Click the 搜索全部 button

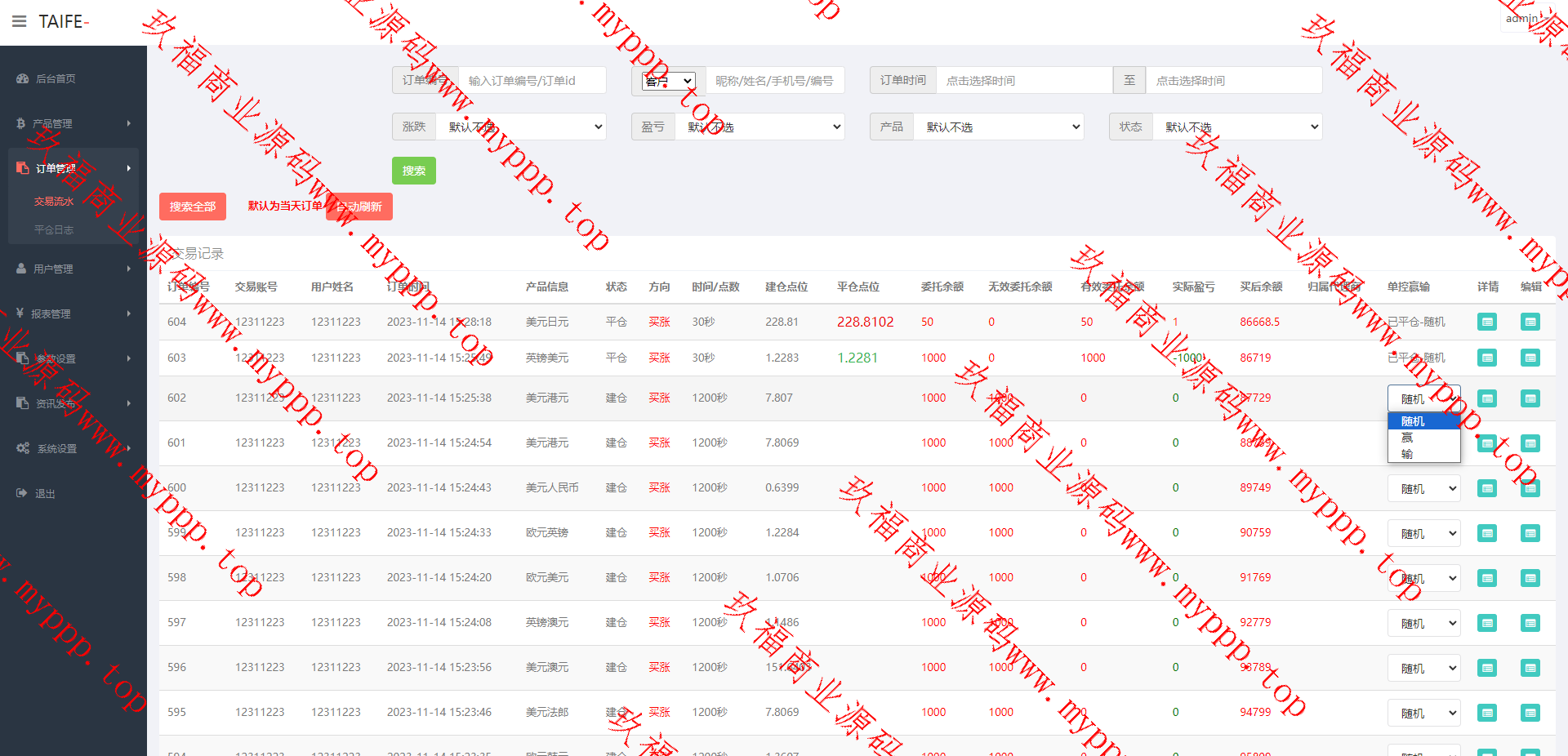coord(193,207)
